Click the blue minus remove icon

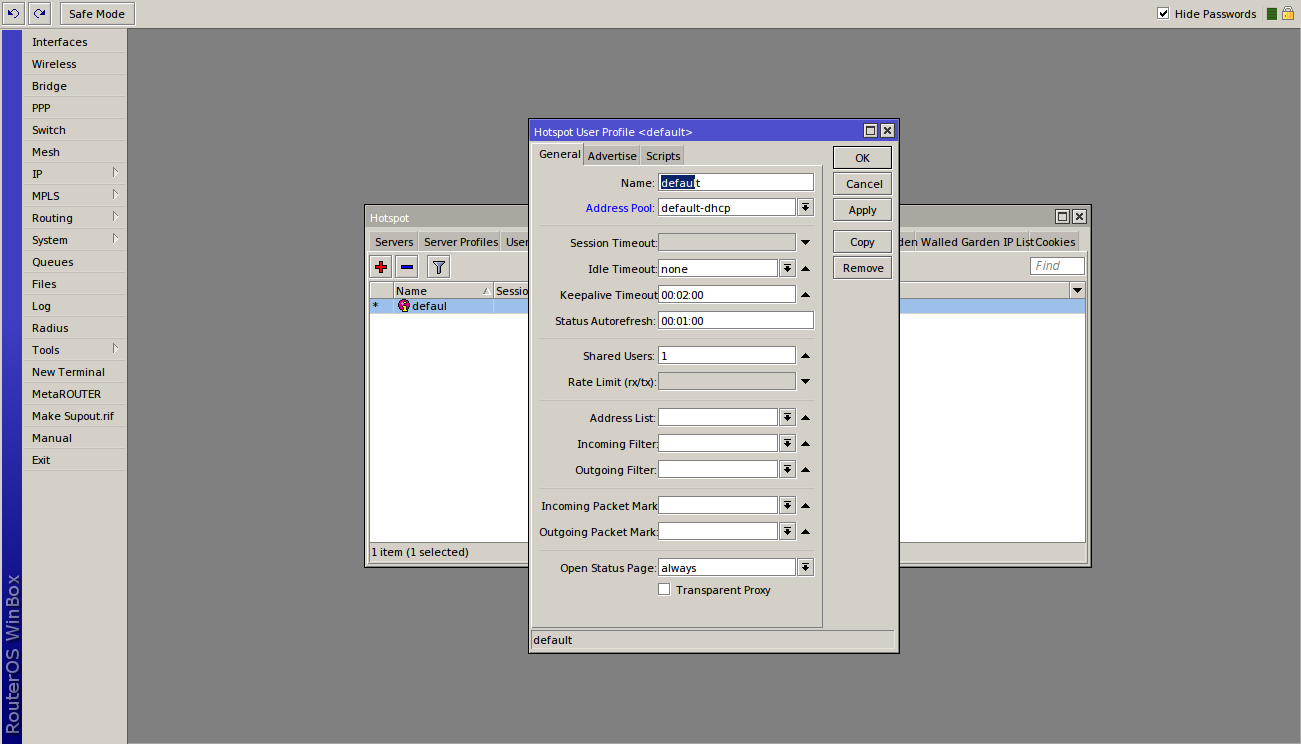tap(407, 267)
